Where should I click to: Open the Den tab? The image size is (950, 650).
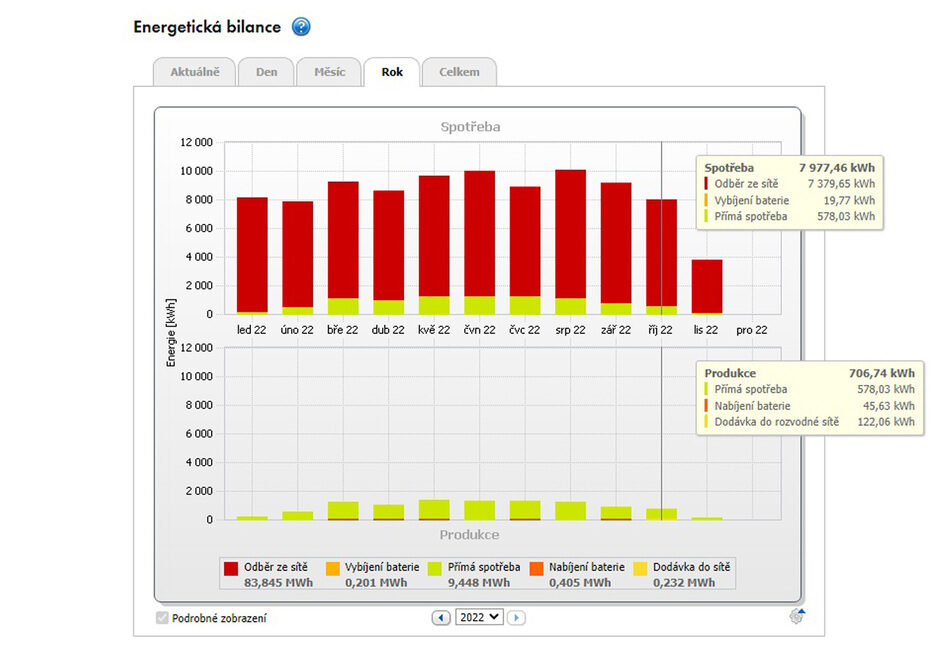tap(266, 72)
